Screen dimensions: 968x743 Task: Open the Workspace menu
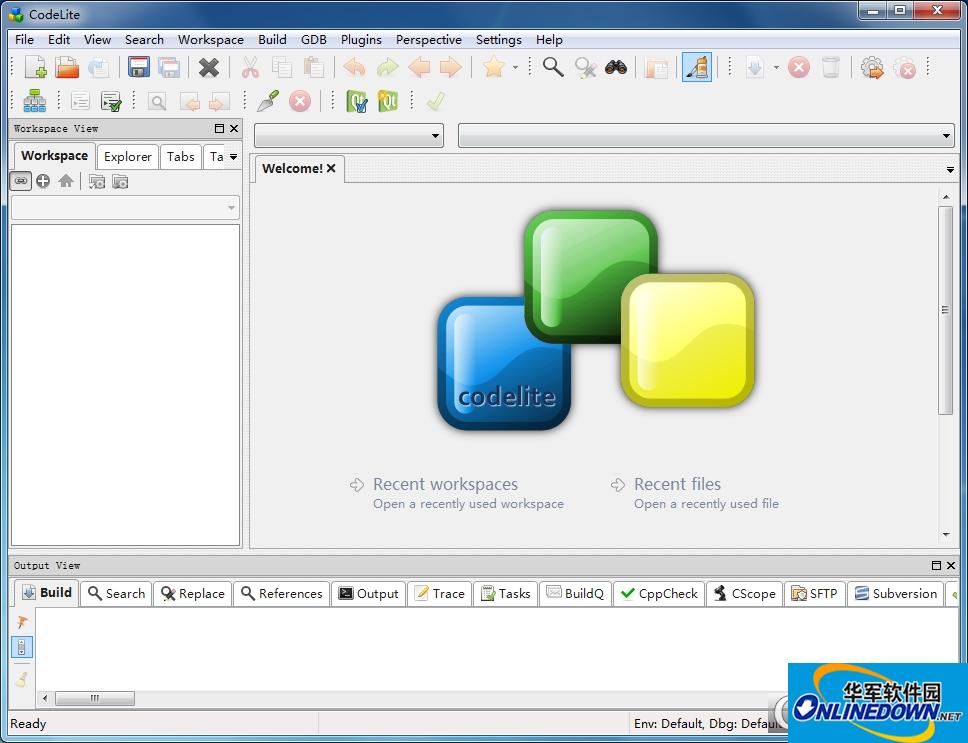click(x=211, y=39)
